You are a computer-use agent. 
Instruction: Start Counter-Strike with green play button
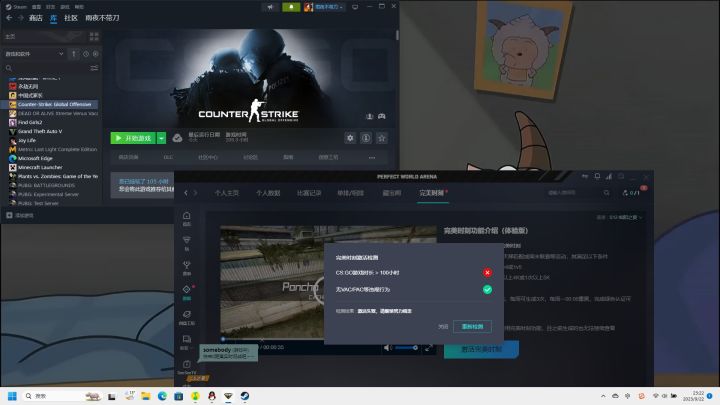coord(133,138)
